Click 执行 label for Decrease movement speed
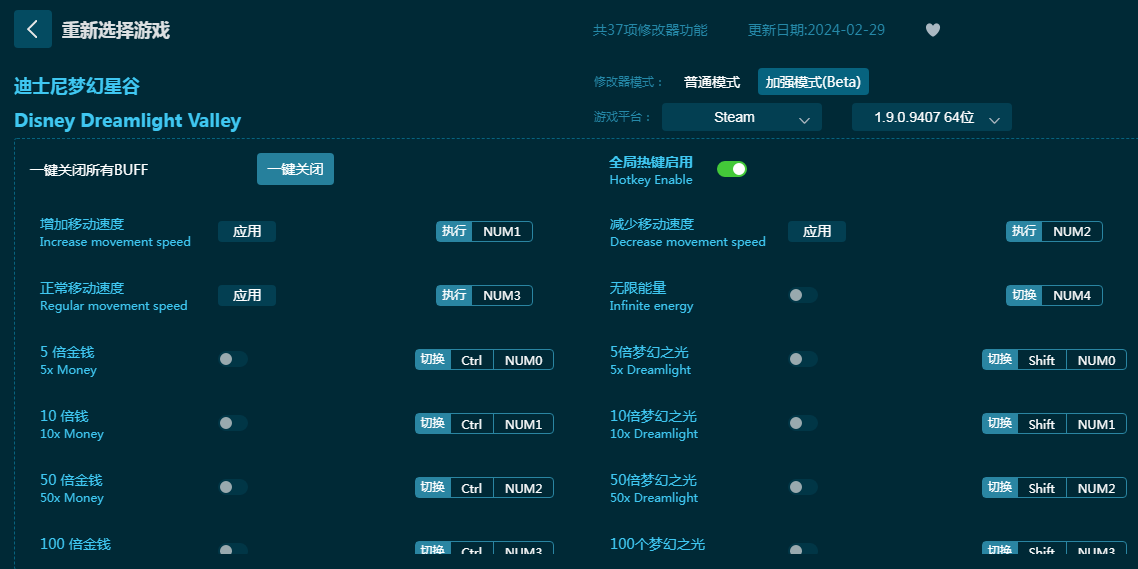 [1024, 232]
